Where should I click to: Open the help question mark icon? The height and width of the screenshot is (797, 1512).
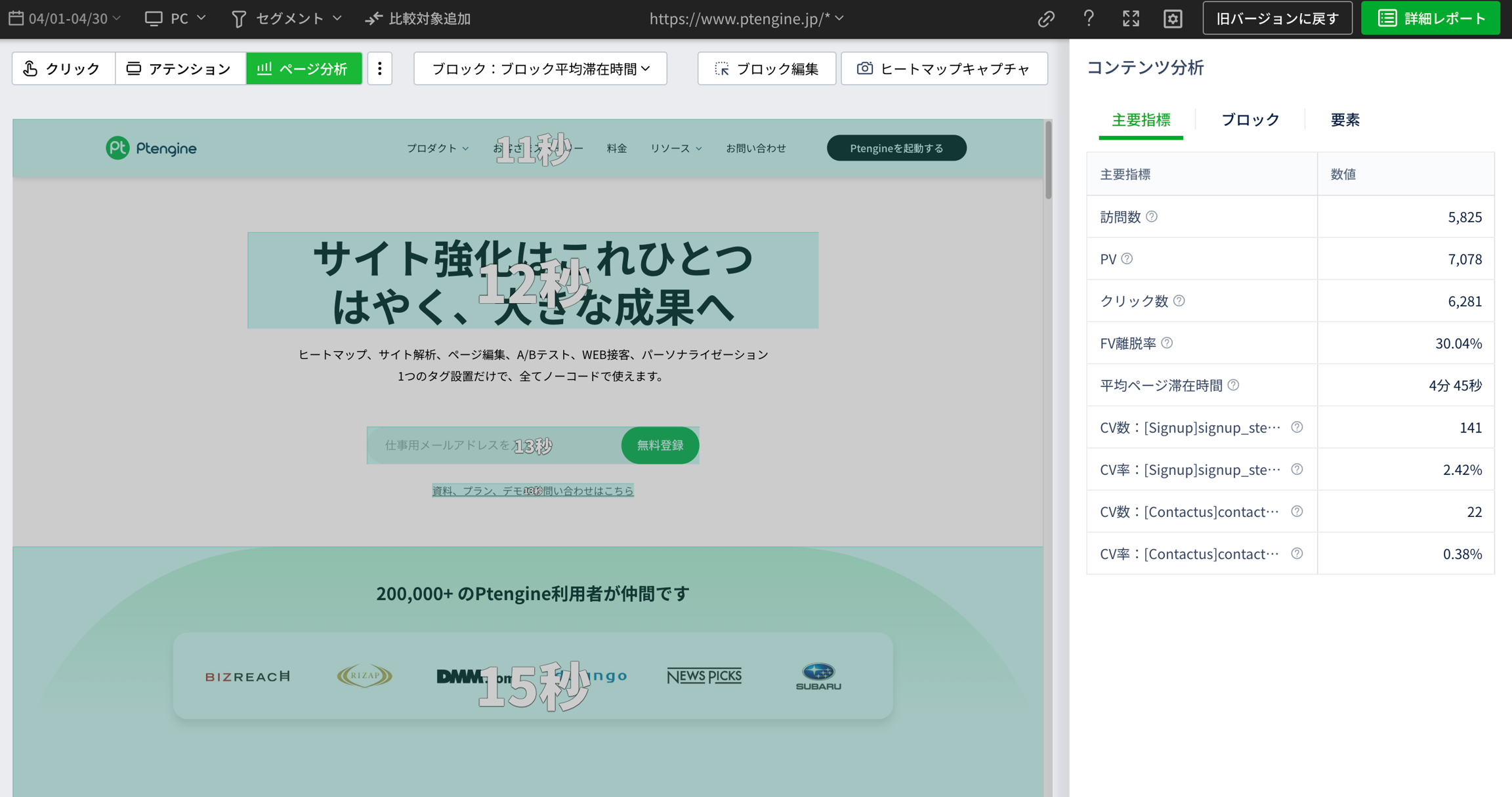point(1089,18)
